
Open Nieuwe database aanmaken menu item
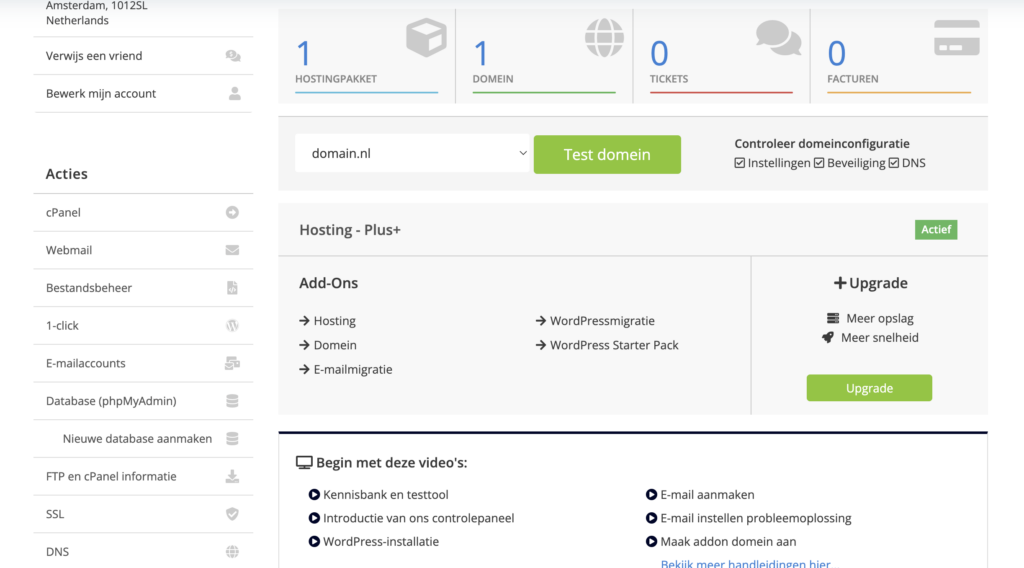point(137,438)
